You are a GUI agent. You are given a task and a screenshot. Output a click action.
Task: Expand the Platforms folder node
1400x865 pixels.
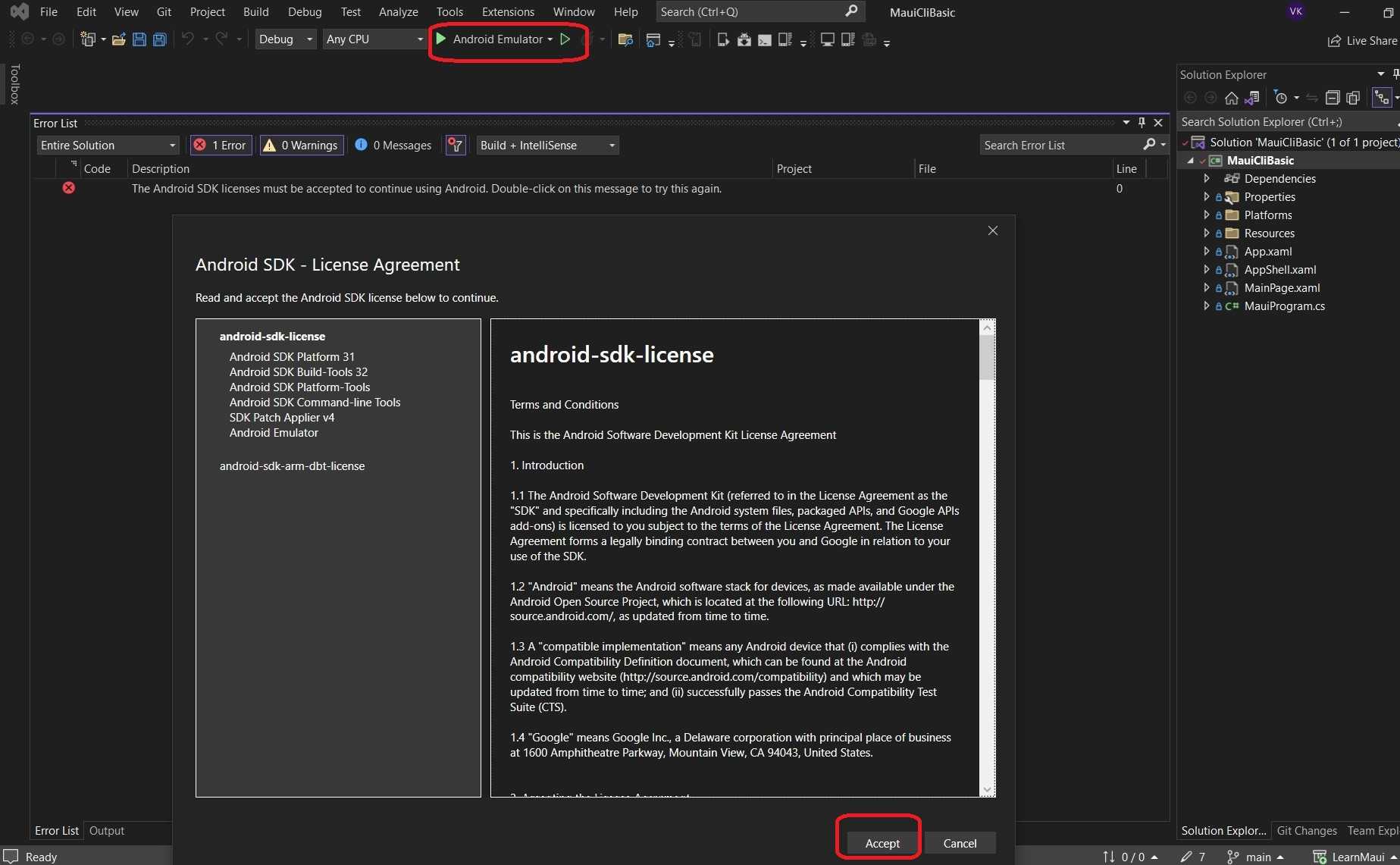1207,215
